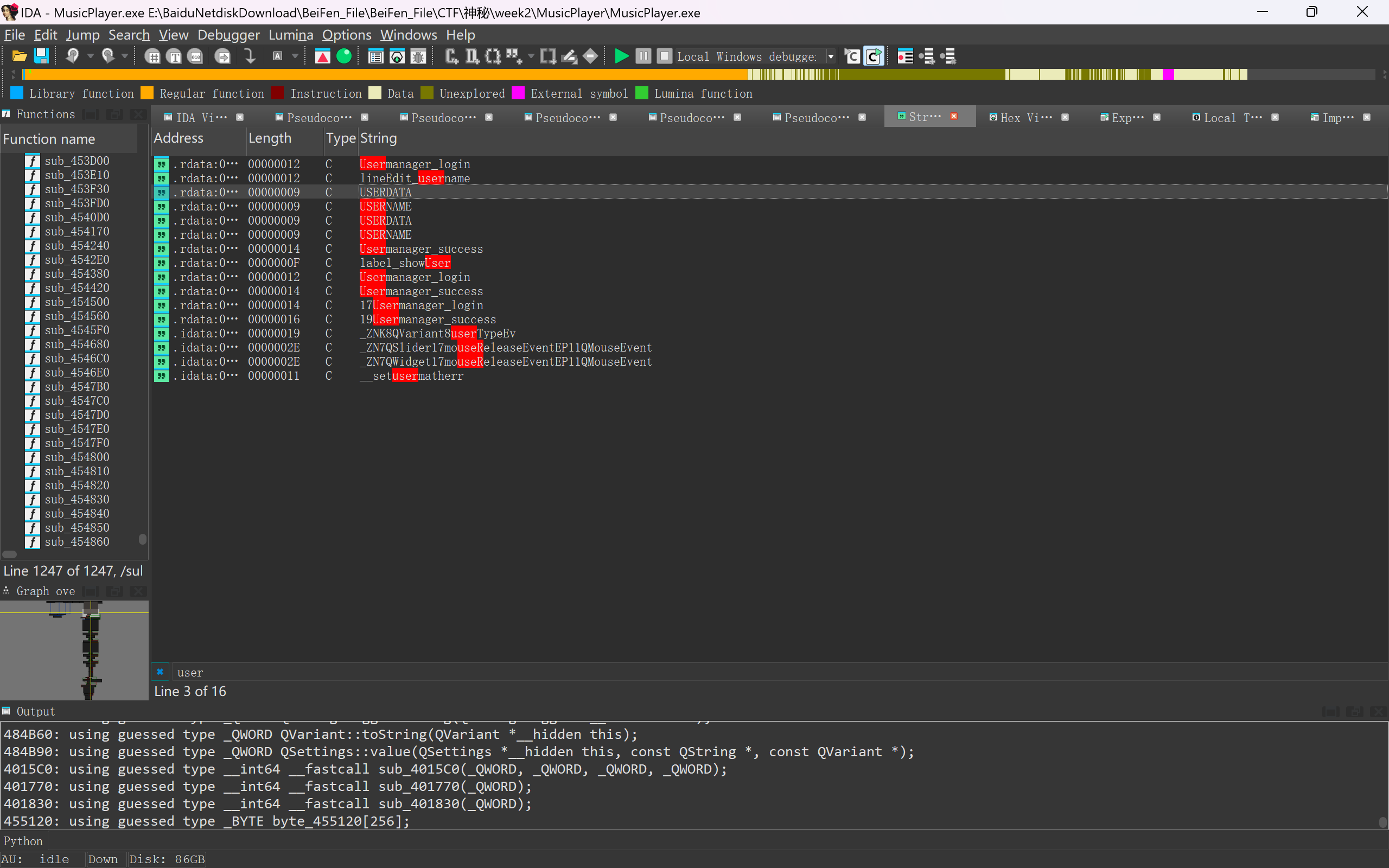Screen dimensions: 1389x868
Task: Clear the 'user' filter via blue X
Action: point(160,672)
